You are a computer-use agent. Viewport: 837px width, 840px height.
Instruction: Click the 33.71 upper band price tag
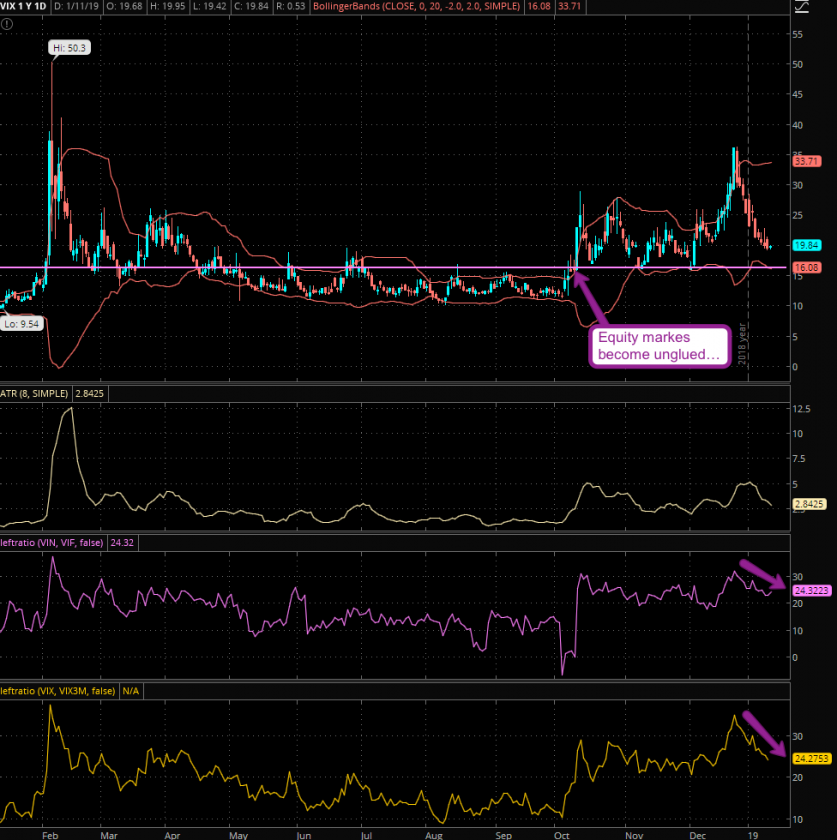(806, 161)
